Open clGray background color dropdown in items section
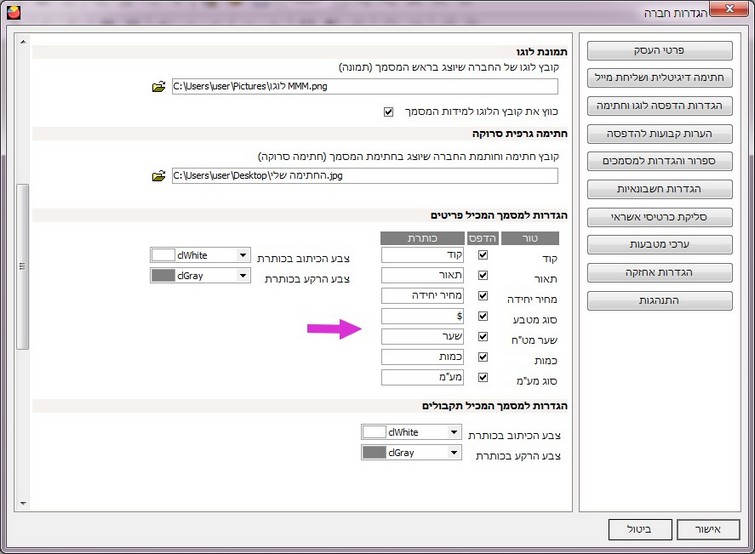 (243, 275)
